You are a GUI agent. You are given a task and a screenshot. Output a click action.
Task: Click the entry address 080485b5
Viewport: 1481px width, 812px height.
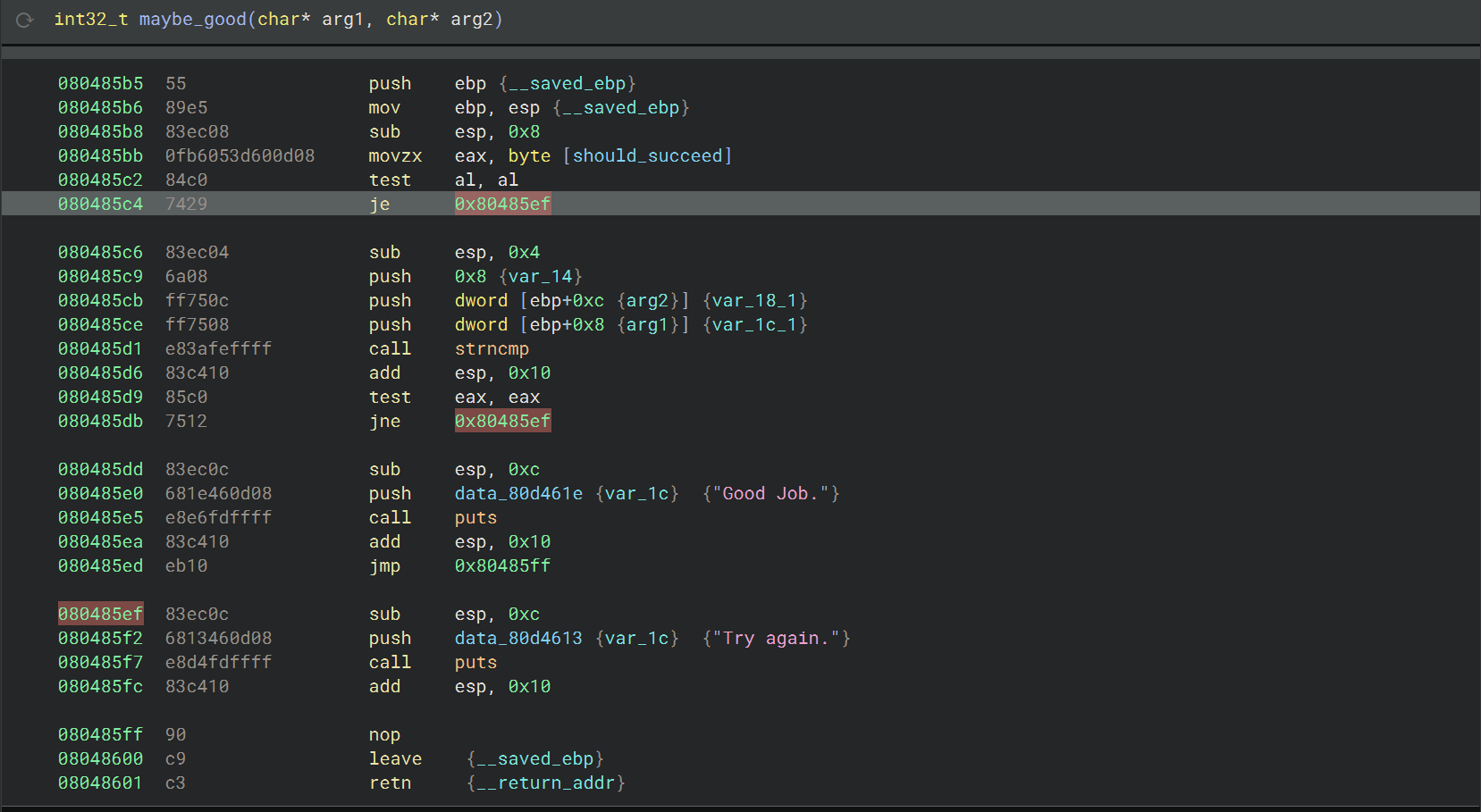100,83
